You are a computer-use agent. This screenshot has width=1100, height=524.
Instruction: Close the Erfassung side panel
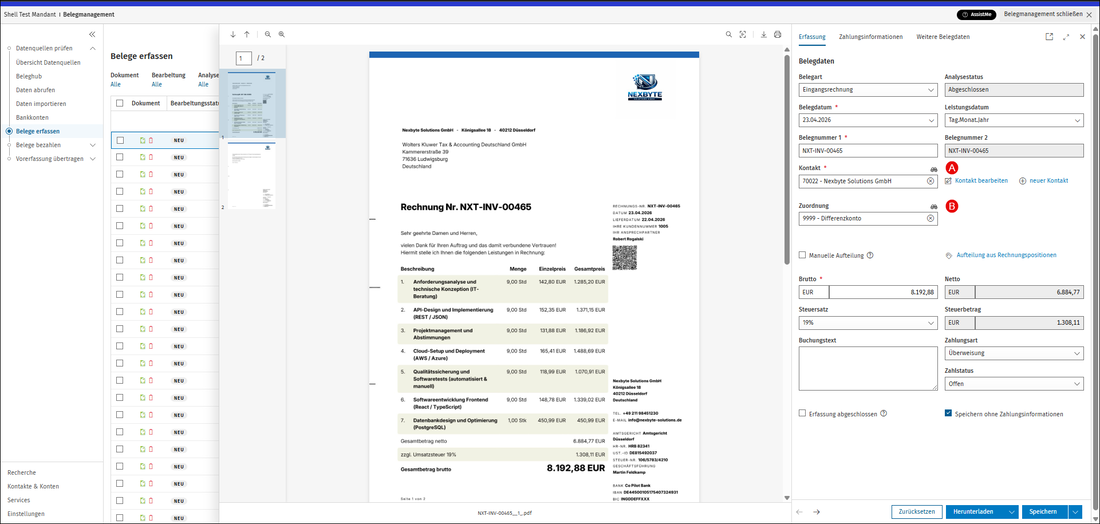(1082, 36)
